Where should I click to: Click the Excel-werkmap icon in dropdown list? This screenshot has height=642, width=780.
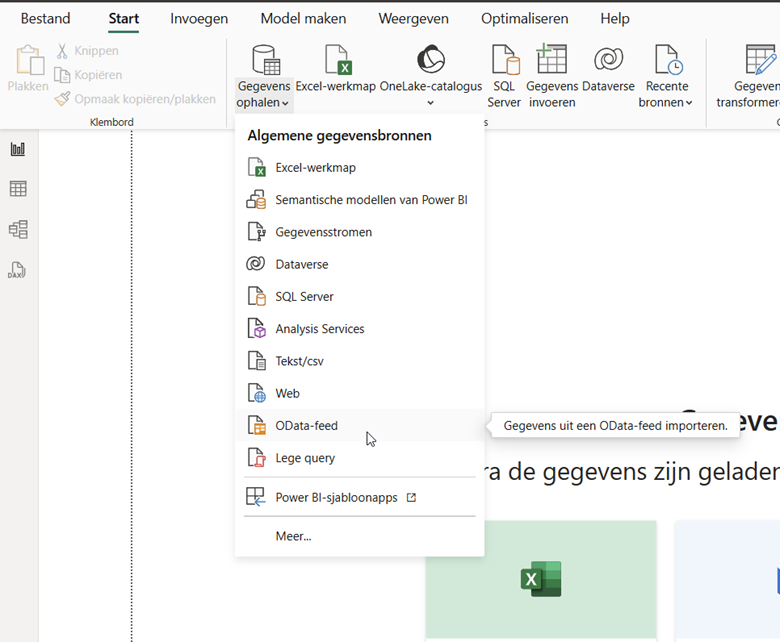coord(257,168)
